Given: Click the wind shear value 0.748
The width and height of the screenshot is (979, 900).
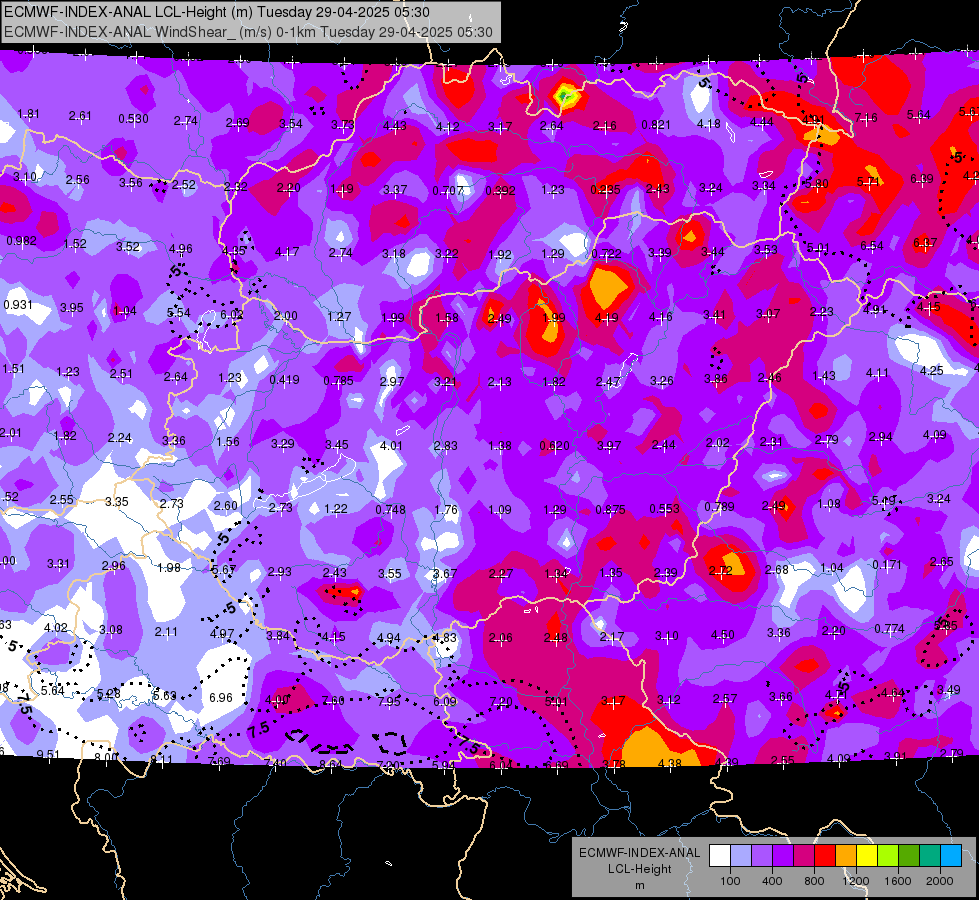Looking at the screenshot, I should (x=390, y=510).
